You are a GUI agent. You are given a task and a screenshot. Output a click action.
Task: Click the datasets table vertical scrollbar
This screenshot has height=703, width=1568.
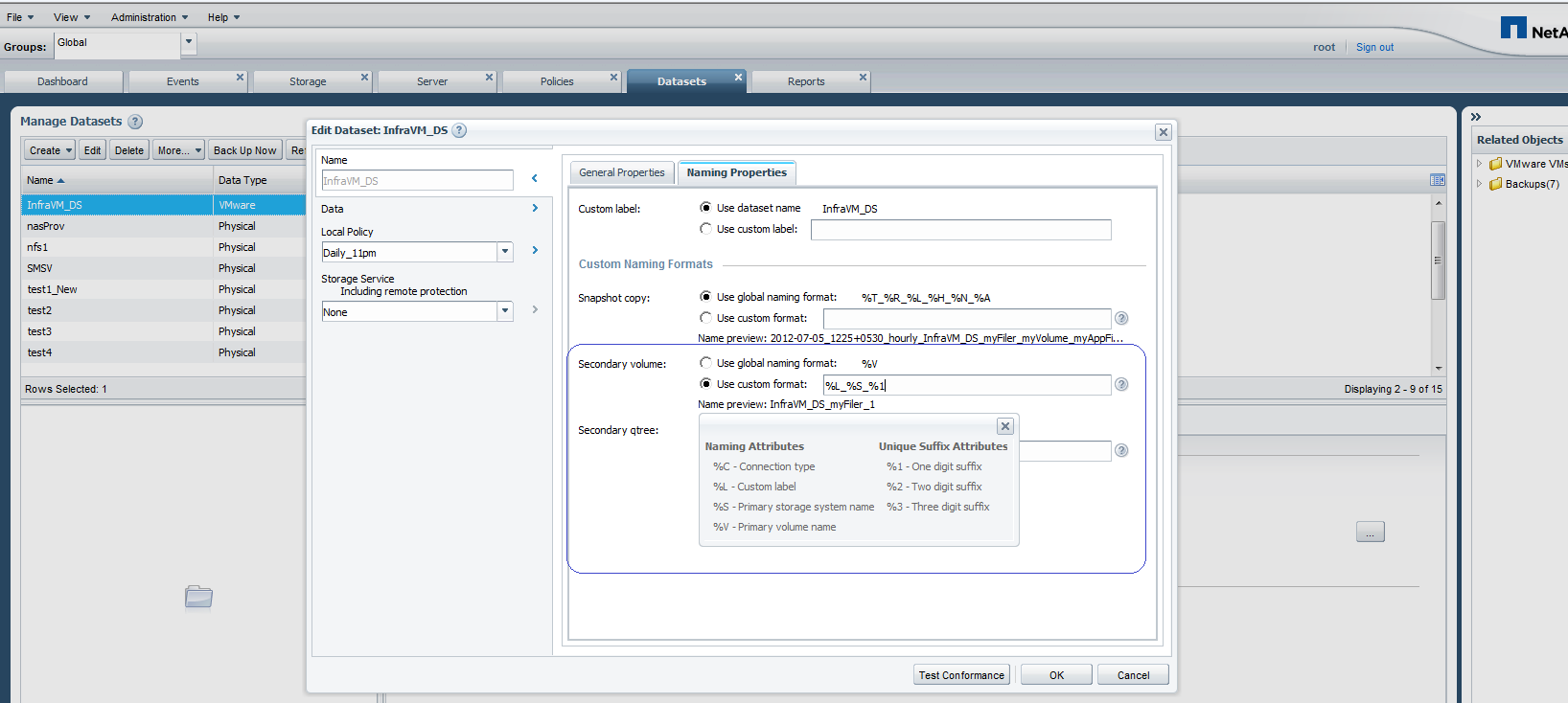pos(1438,261)
